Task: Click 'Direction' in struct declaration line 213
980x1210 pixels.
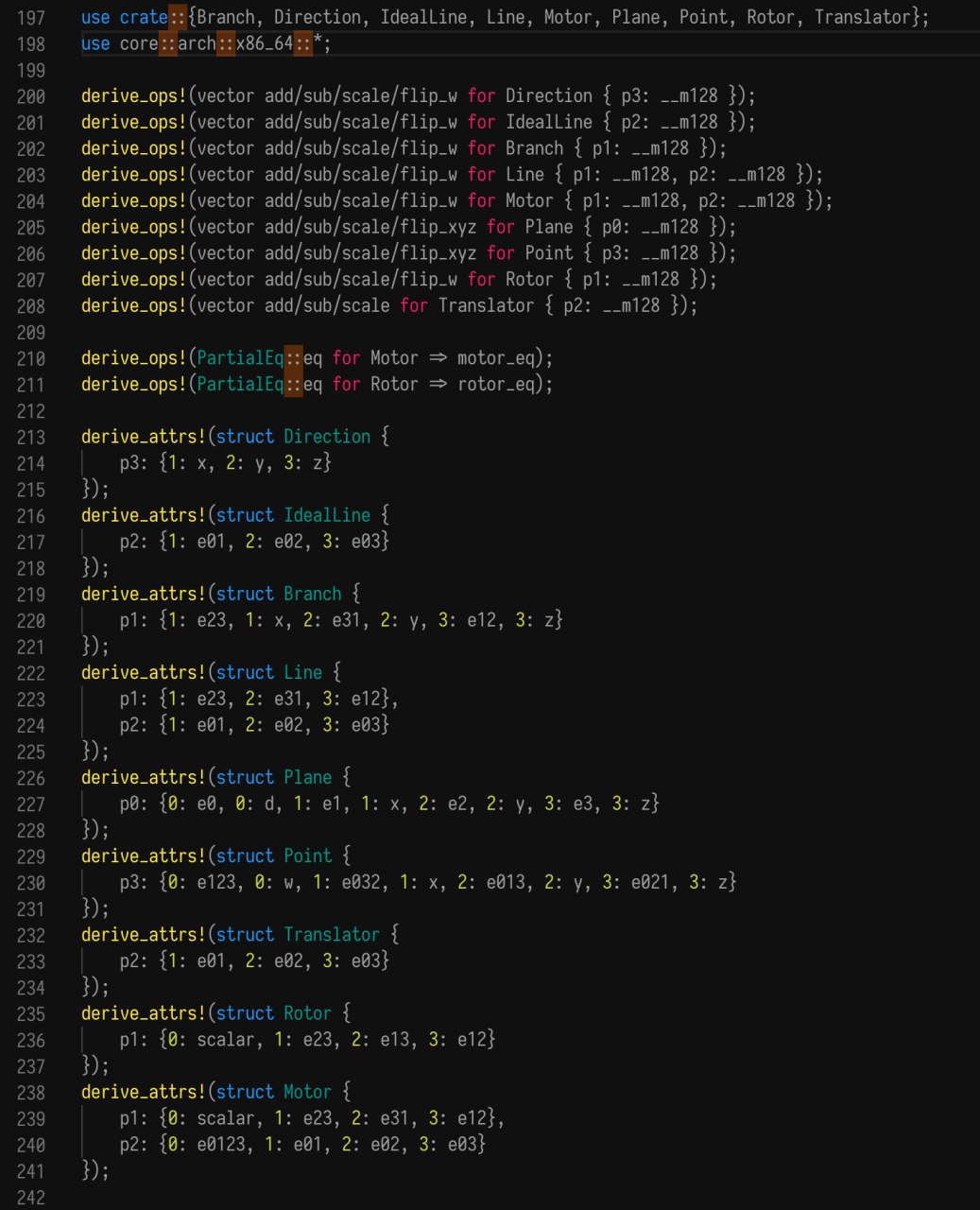Action: point(327,437)
